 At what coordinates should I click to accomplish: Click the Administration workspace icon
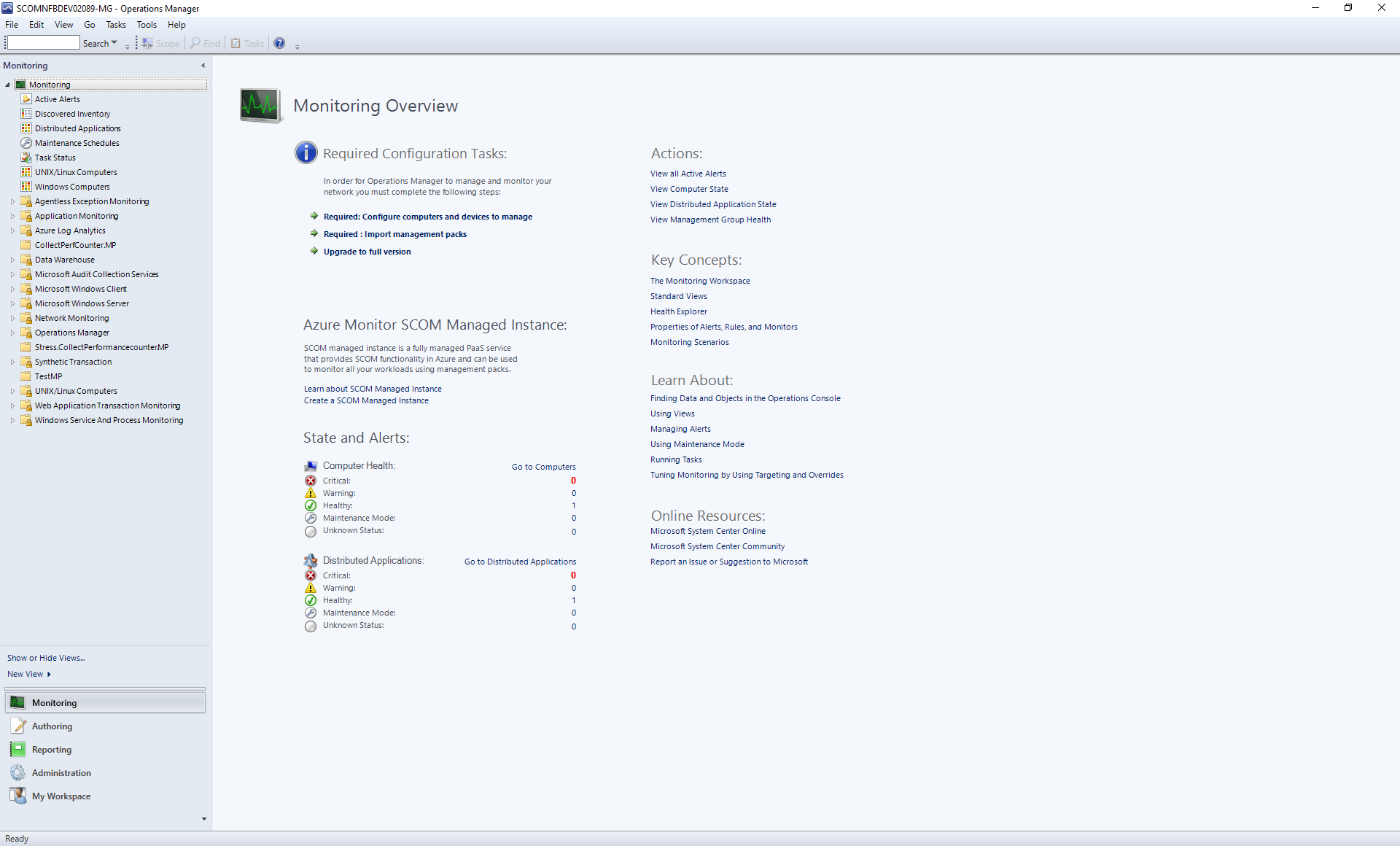[x=17, y=772]
